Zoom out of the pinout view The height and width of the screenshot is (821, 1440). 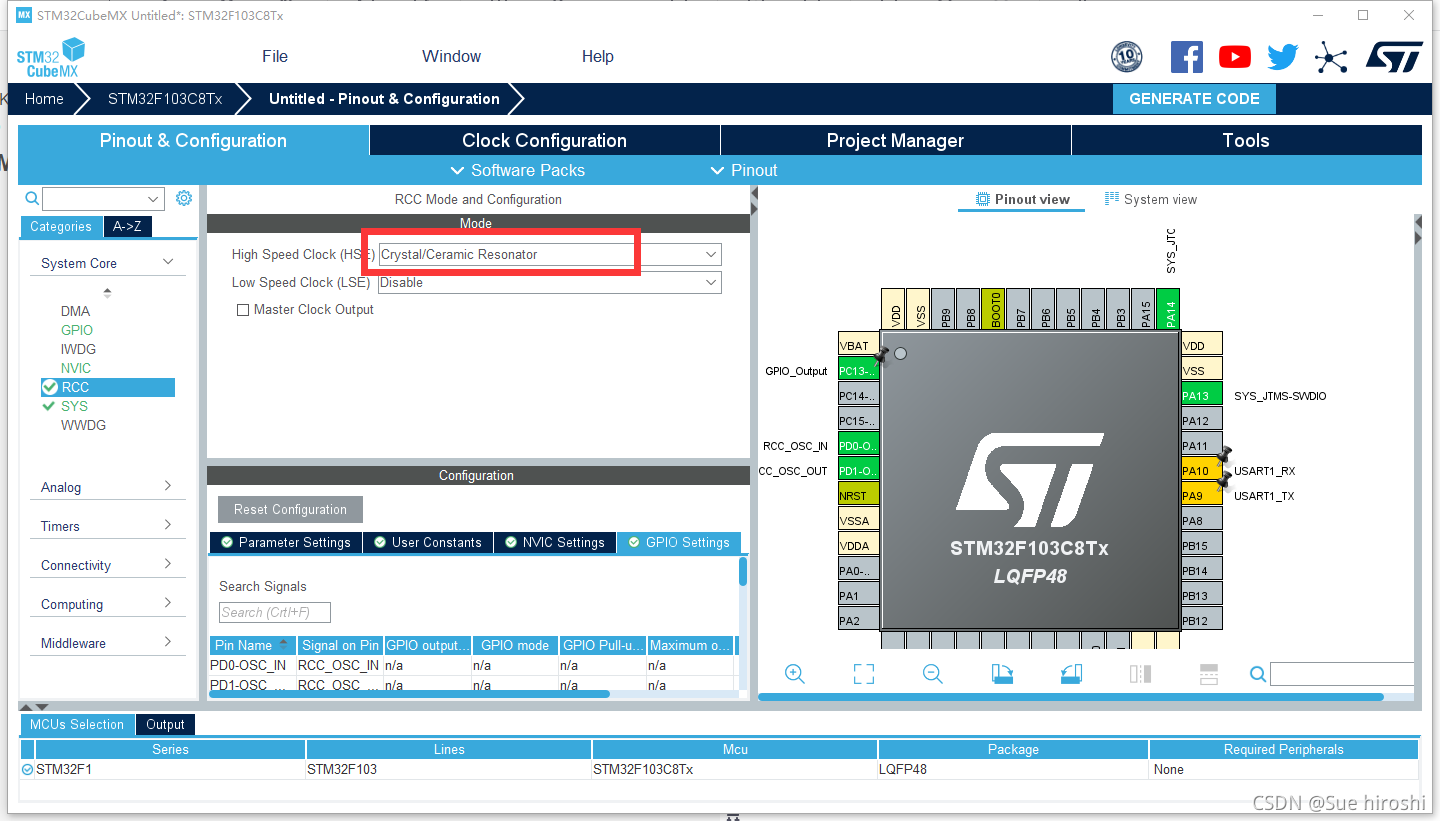tap(933, 674)
